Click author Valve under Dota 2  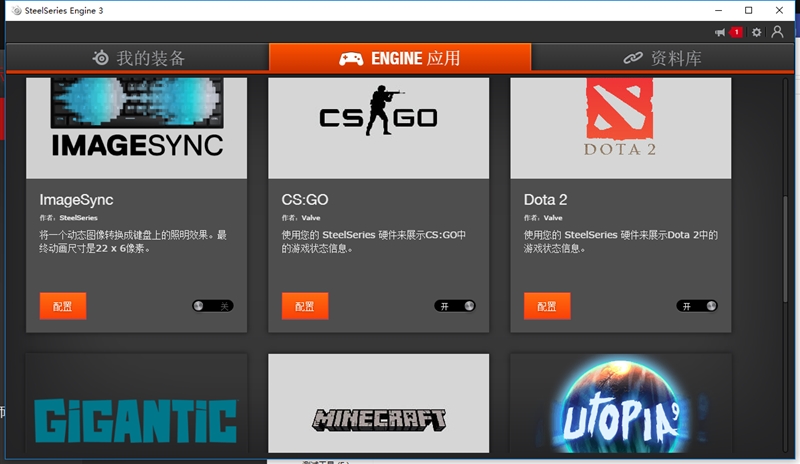[553, 218]
